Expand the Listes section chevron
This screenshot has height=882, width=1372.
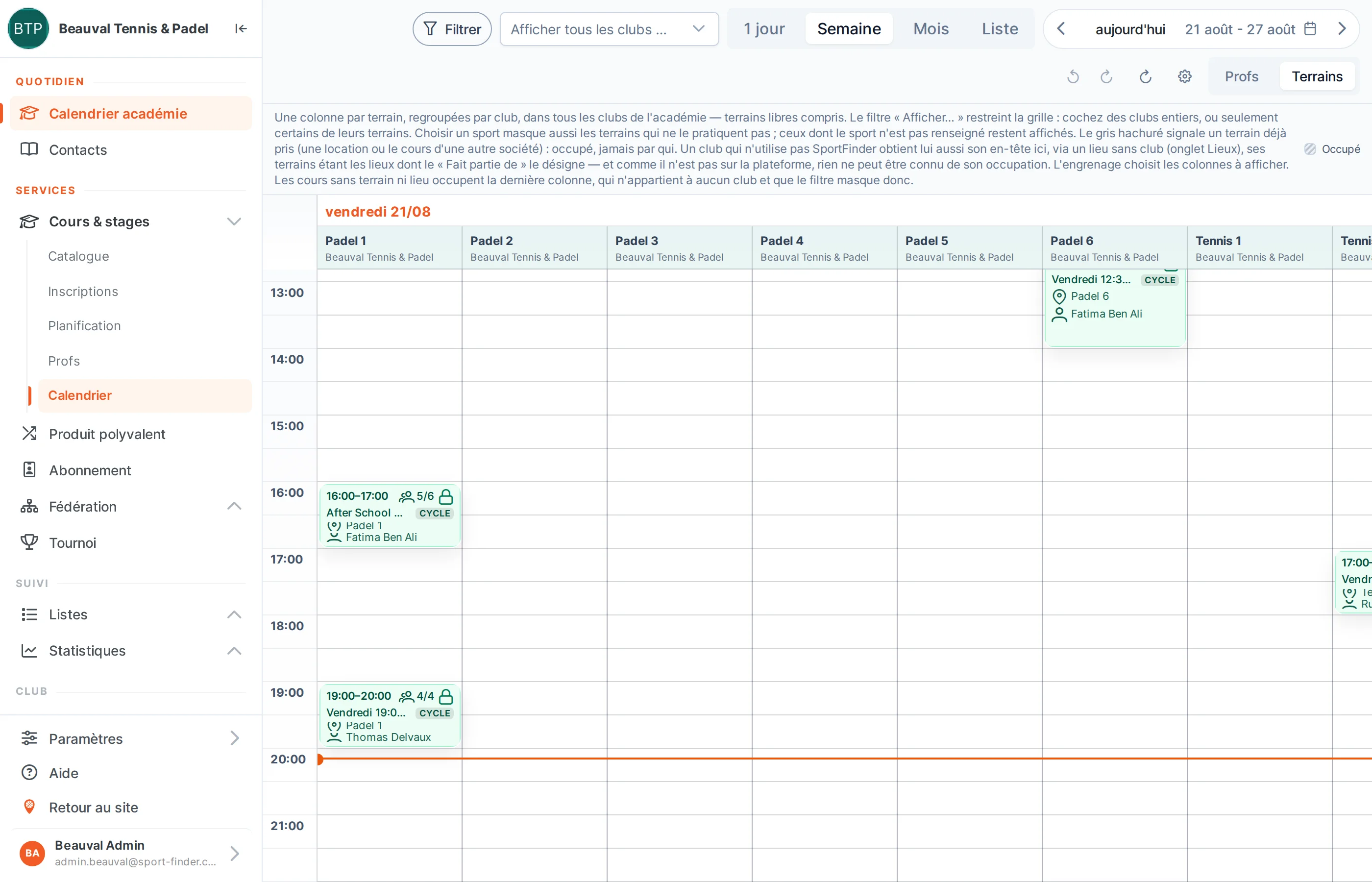coord(234,614)
